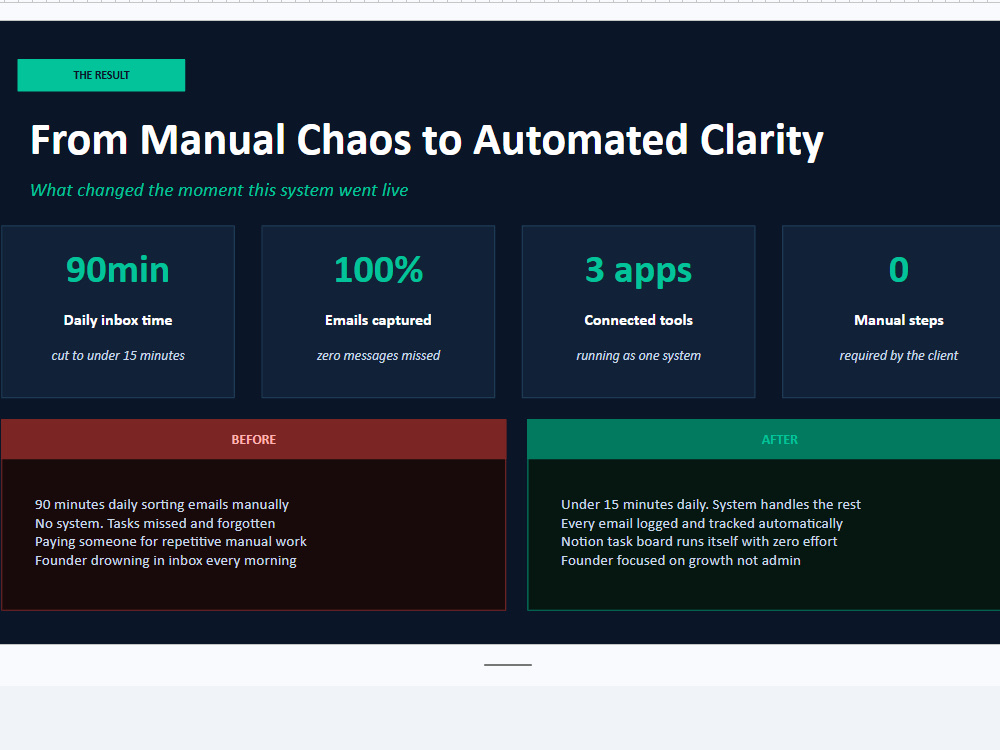This screenshot has width=1000, height=750.
Task: Click the text required by the client
Action: pos(899,356)
